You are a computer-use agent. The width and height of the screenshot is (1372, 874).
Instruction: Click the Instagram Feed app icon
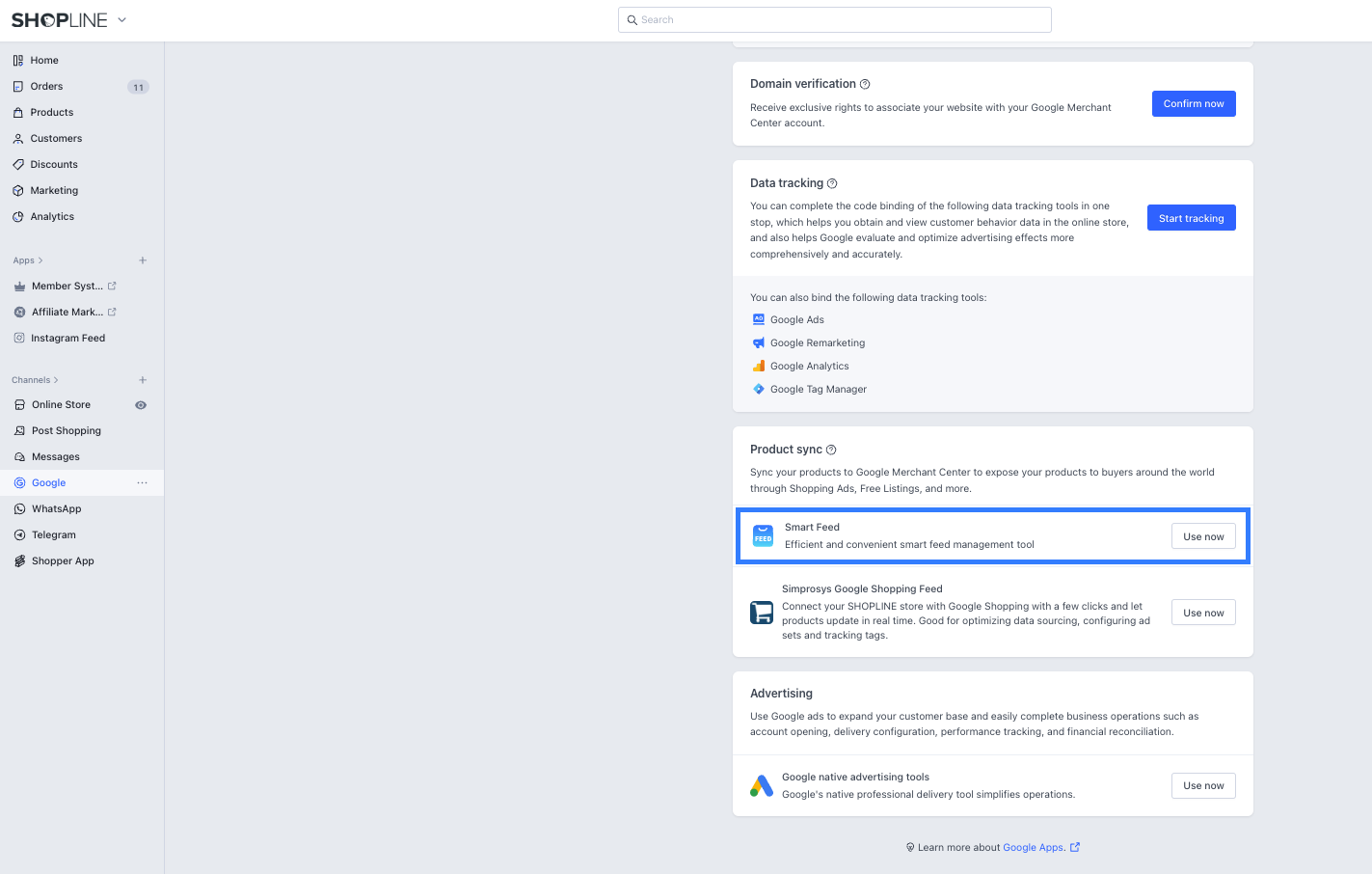point(19,338)
